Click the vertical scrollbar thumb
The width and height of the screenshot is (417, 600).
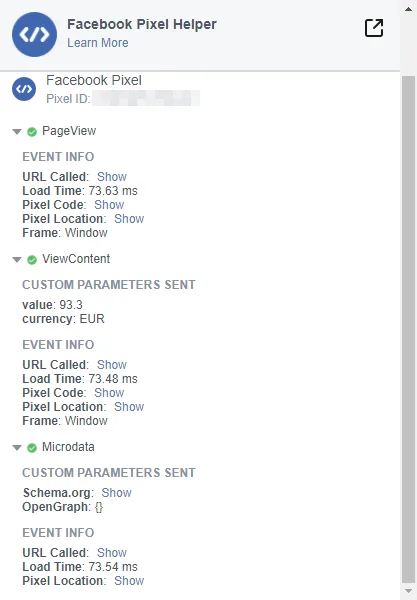click(408, 329)
